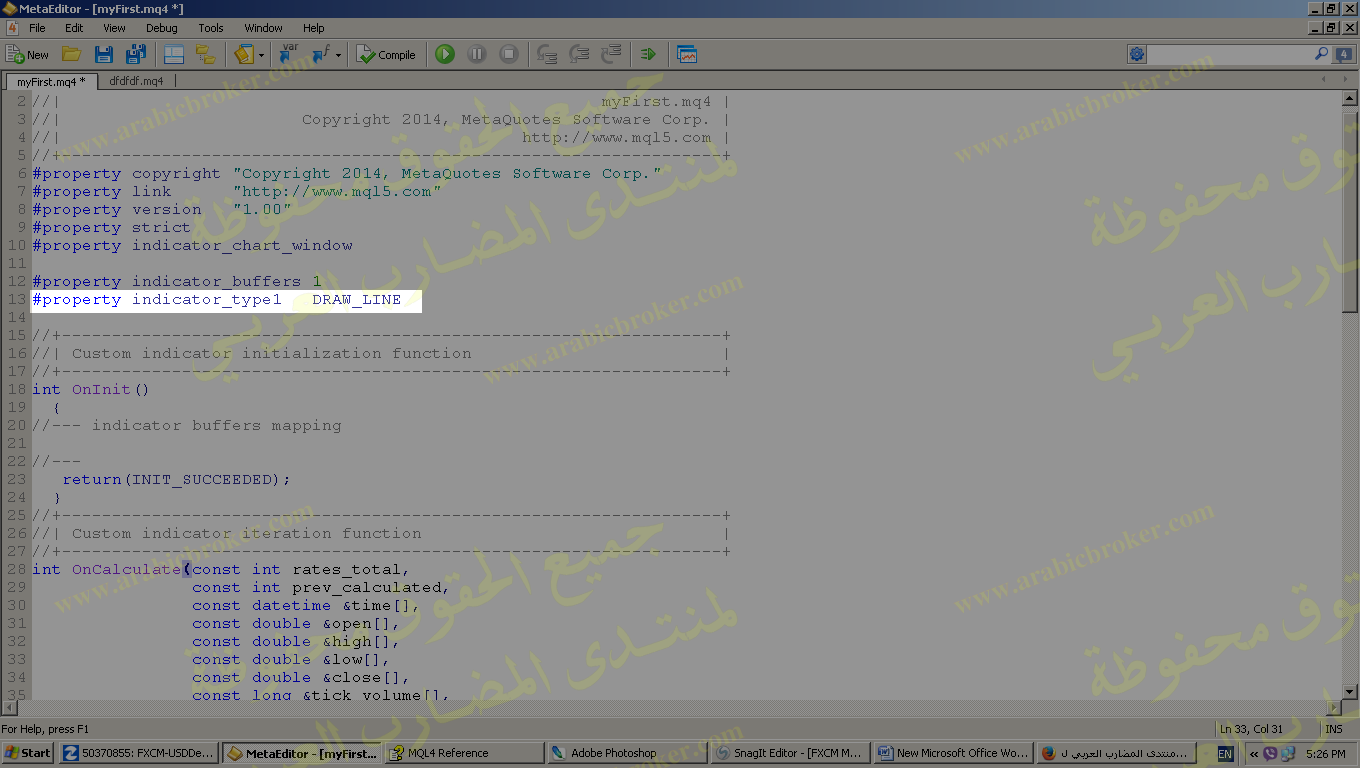1360x768 pixels.
Task: Pause debugging
Action: click(x=477, y=55)
